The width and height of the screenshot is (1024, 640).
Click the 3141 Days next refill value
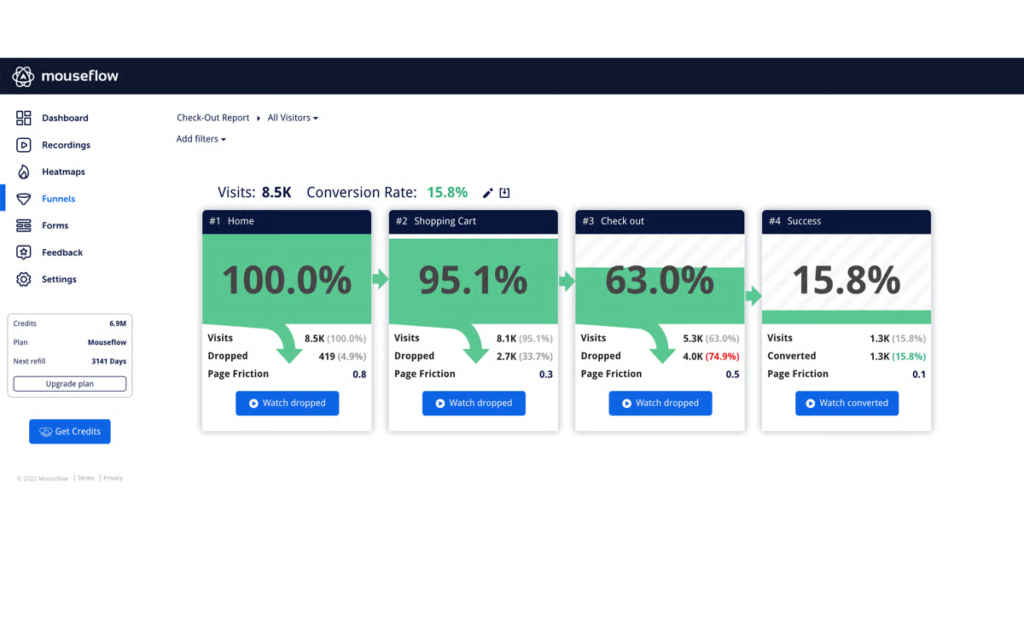click(109, 361)
